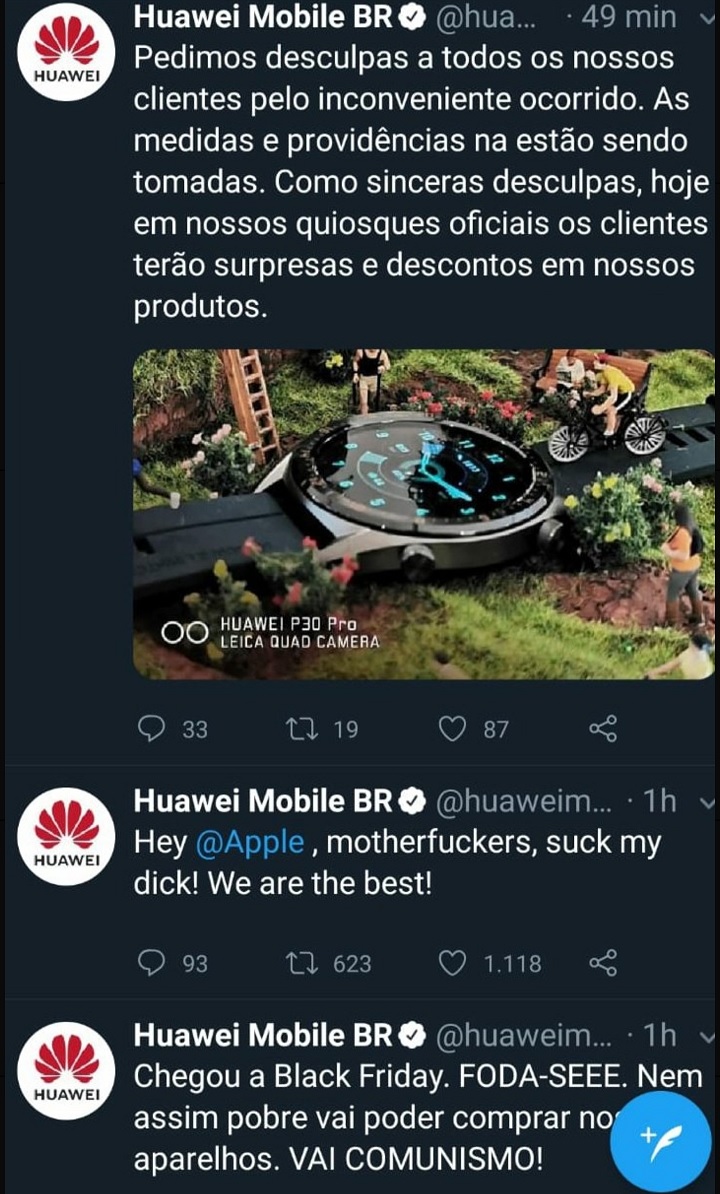Like the tweet with 1.118 likes
720x1194 pixels.
click(x=453, y=964)
